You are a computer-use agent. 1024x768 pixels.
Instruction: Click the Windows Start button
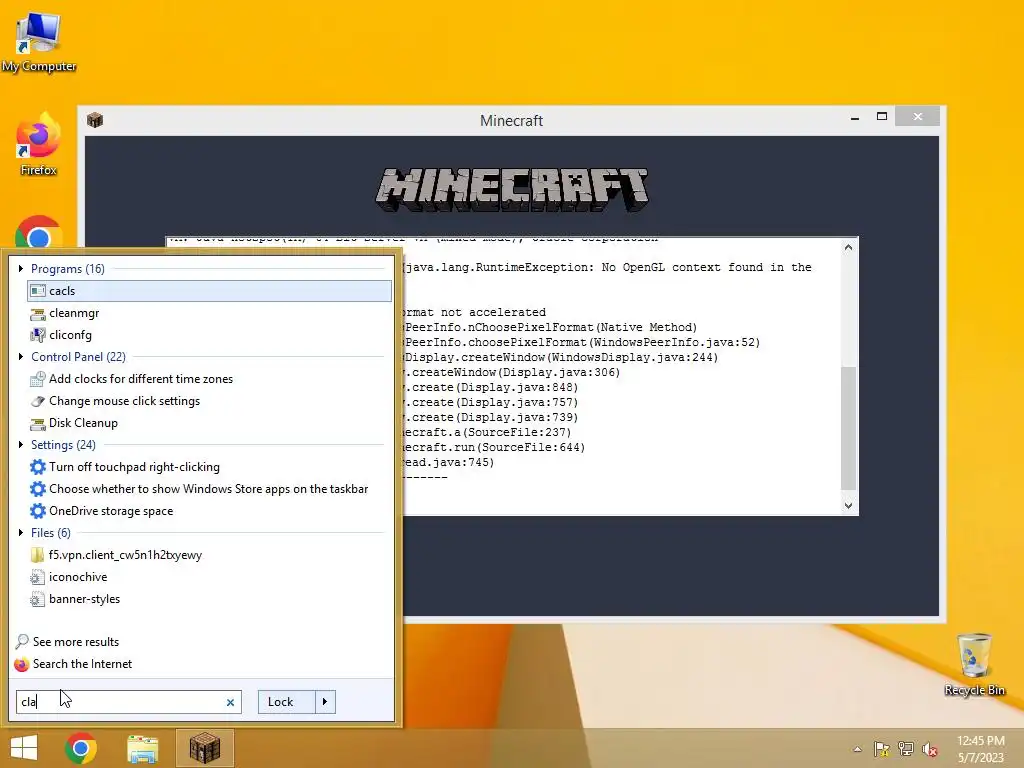click(24, 748)
